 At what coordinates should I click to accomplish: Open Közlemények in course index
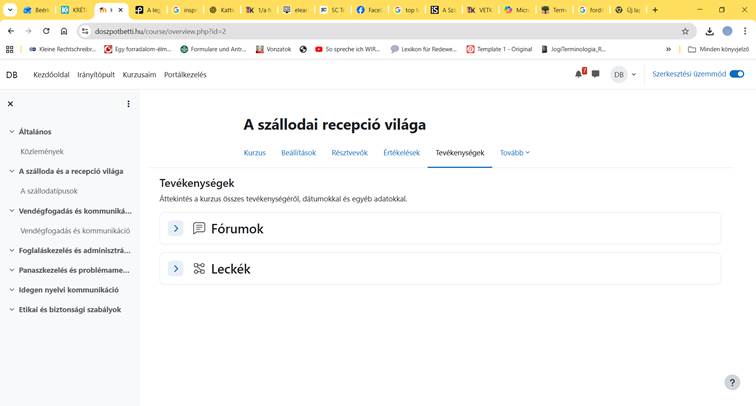[x=42, y=151]
